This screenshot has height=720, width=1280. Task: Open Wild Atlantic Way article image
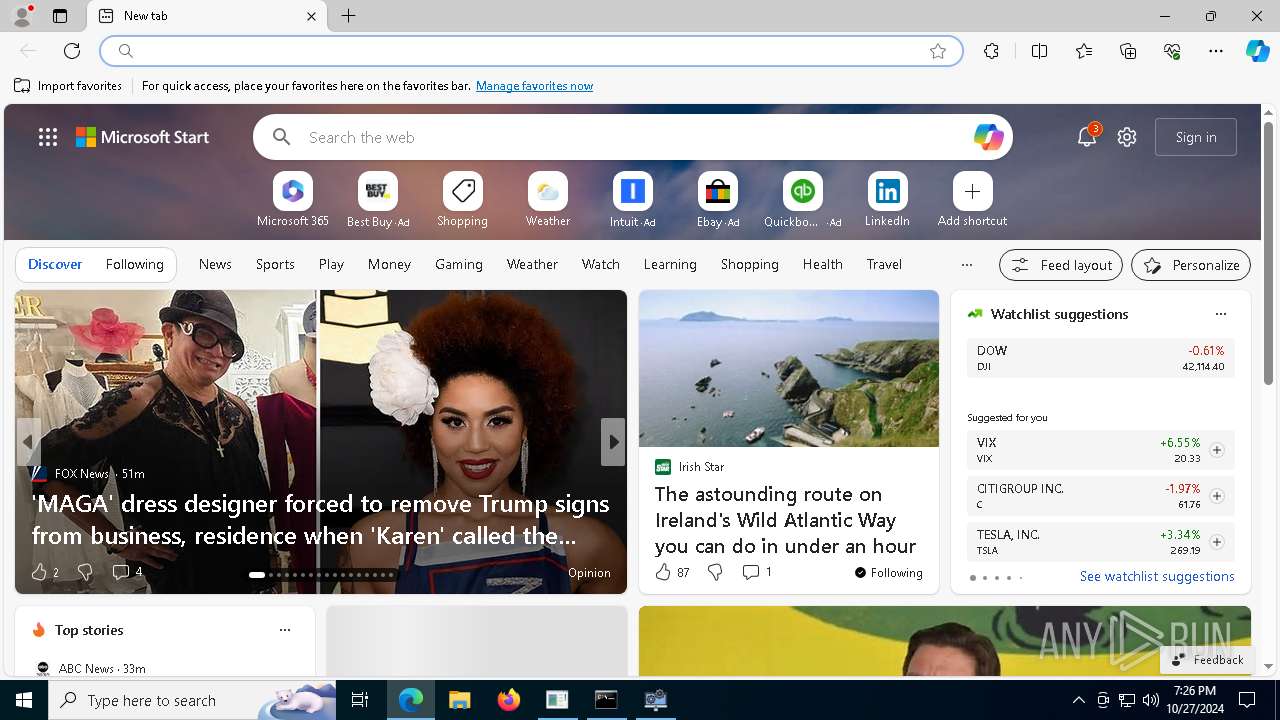(789, 368)
